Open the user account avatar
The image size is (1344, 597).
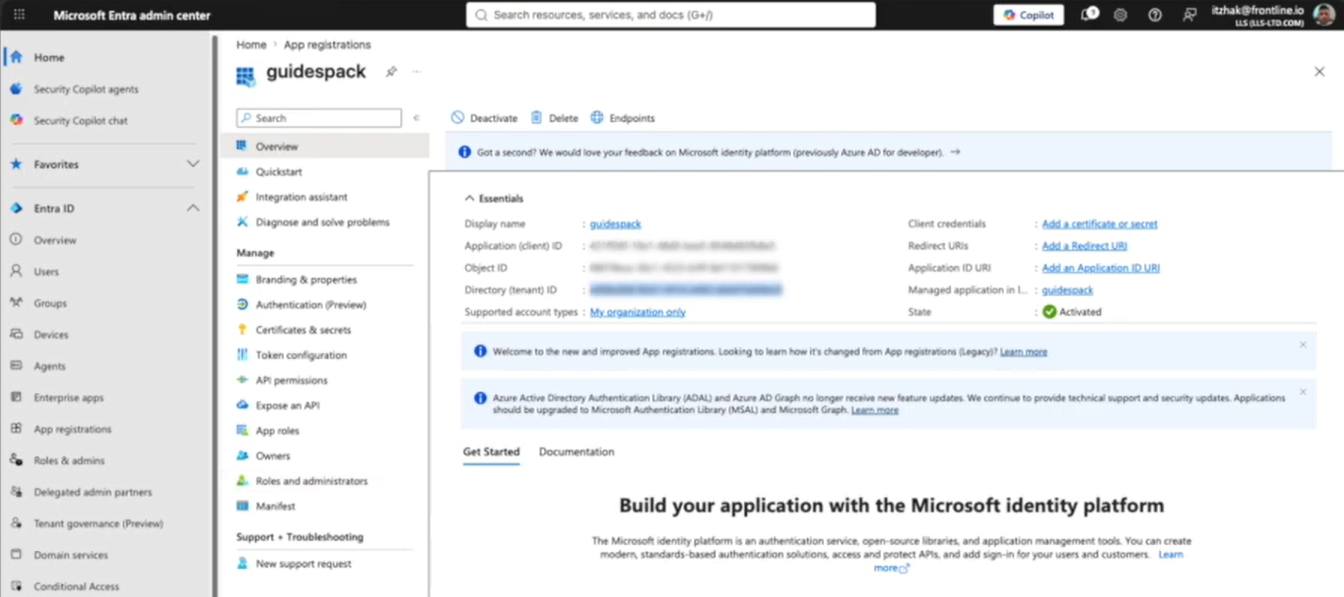pos(1324,15)
